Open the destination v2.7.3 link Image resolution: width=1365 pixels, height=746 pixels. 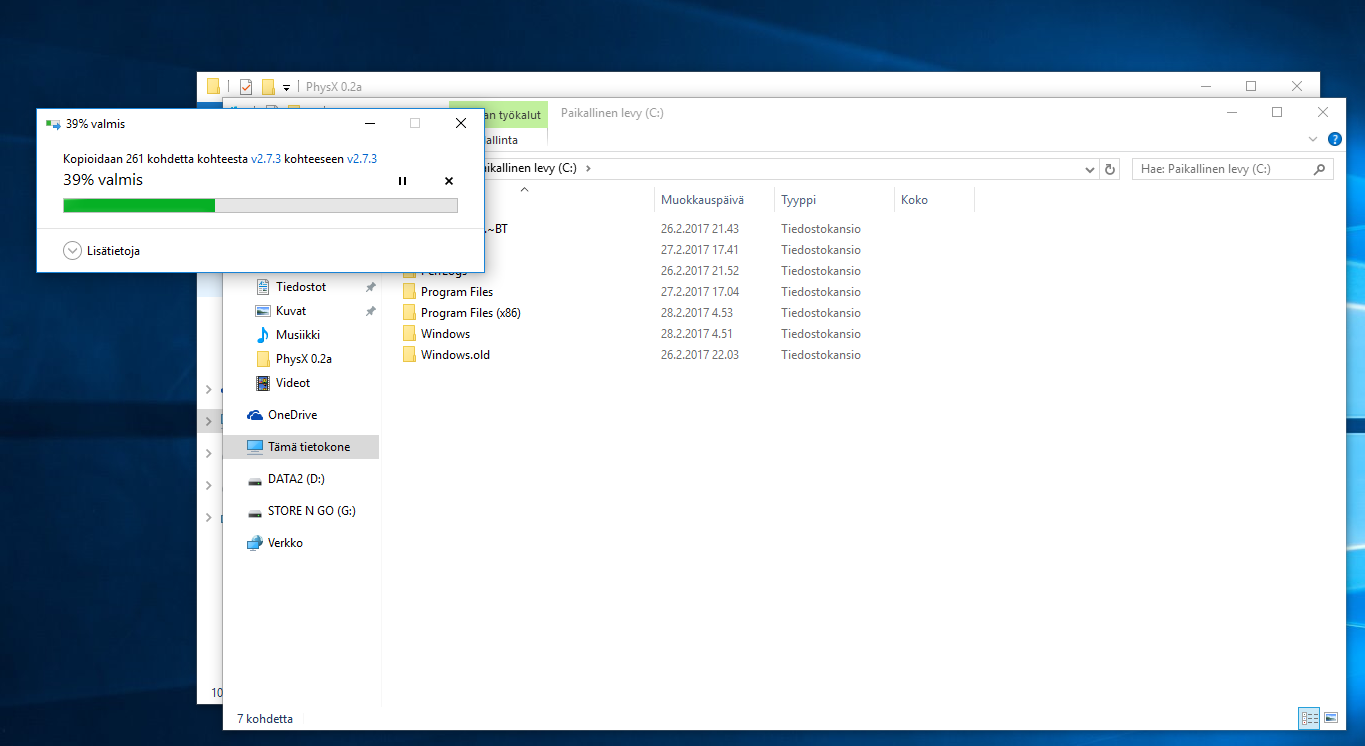coord(362,158)
